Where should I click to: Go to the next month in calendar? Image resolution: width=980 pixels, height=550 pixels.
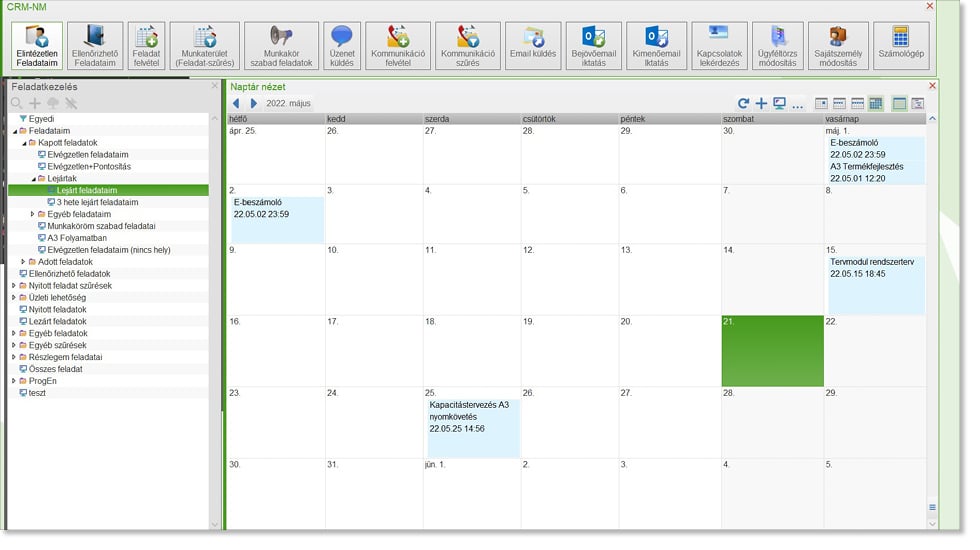tap(253, 104)
